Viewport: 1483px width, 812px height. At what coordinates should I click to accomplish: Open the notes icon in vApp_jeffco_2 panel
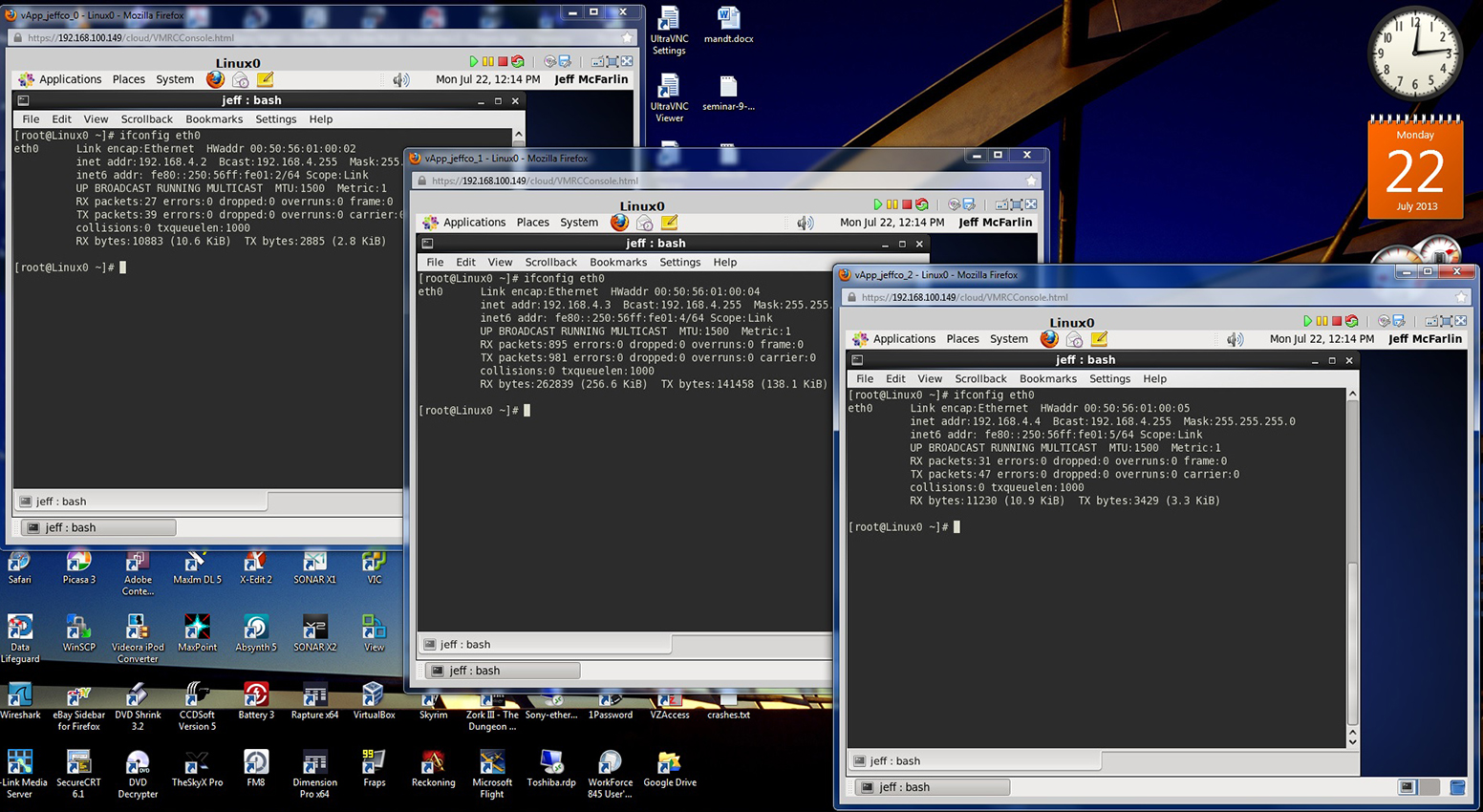[x=1099, y=339]
